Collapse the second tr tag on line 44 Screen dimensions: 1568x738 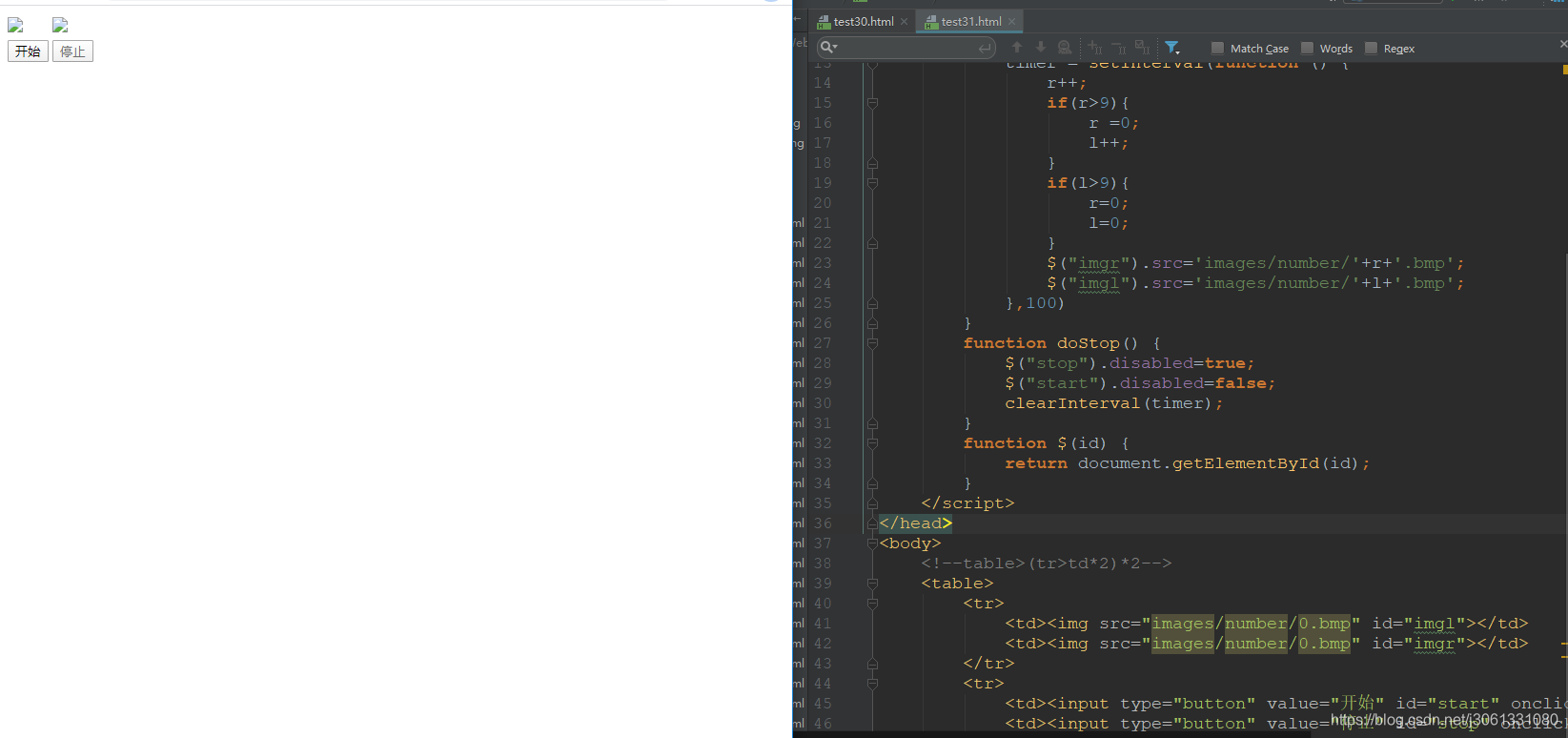click(x=872, y=684)
